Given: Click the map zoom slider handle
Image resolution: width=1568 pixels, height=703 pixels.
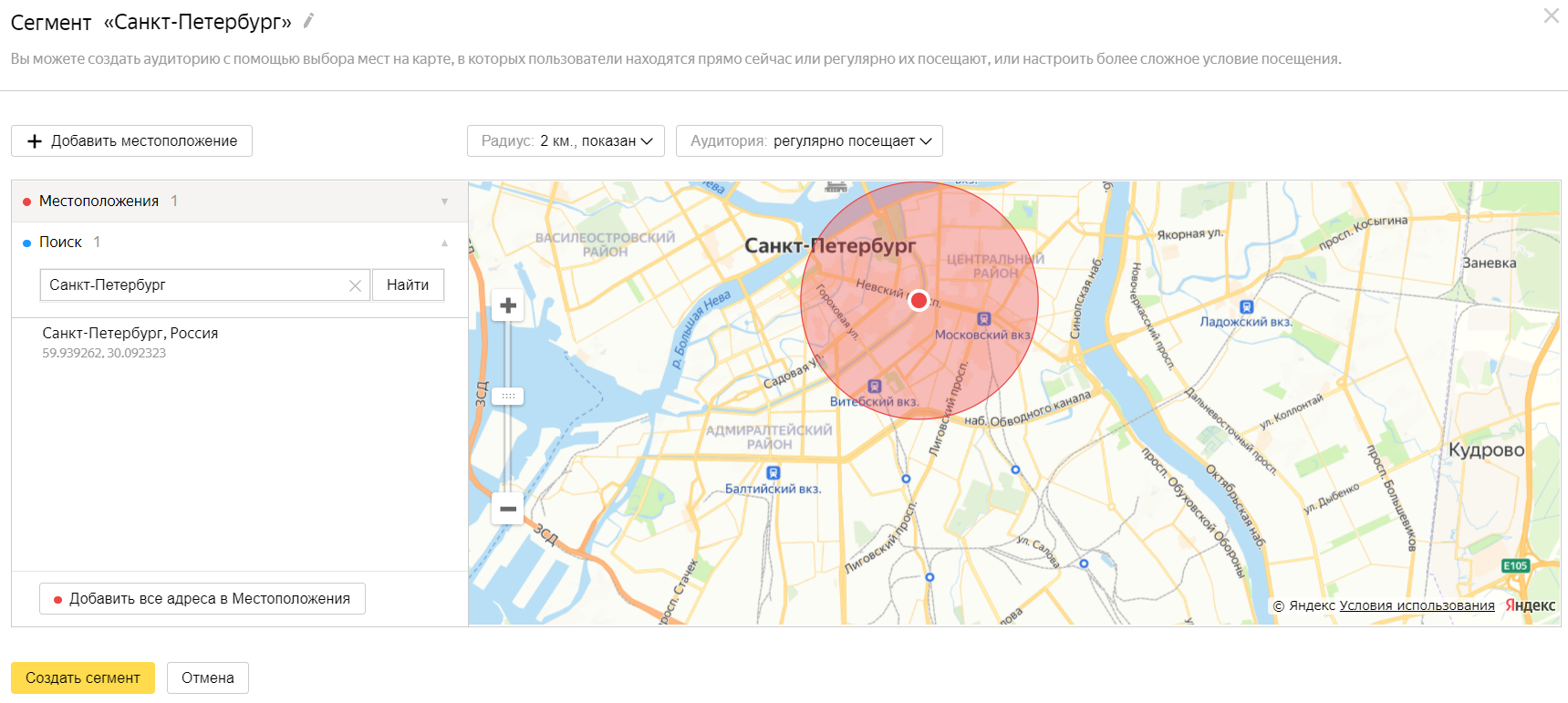Looking at the screenshot, I should [508, 396].
